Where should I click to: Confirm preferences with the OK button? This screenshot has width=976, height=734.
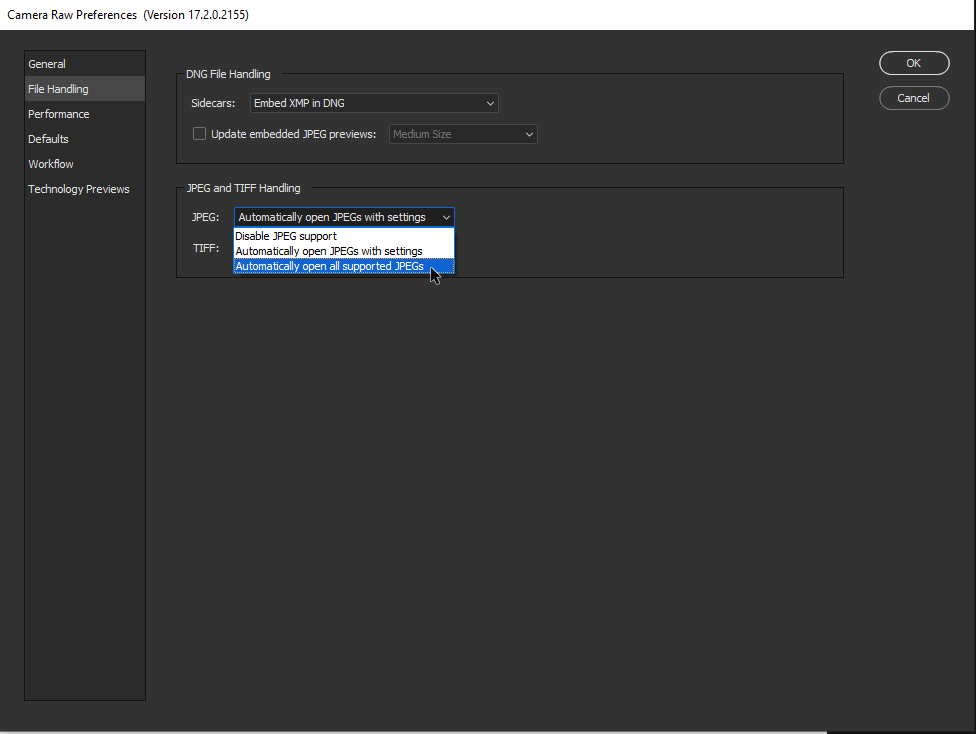914,63
